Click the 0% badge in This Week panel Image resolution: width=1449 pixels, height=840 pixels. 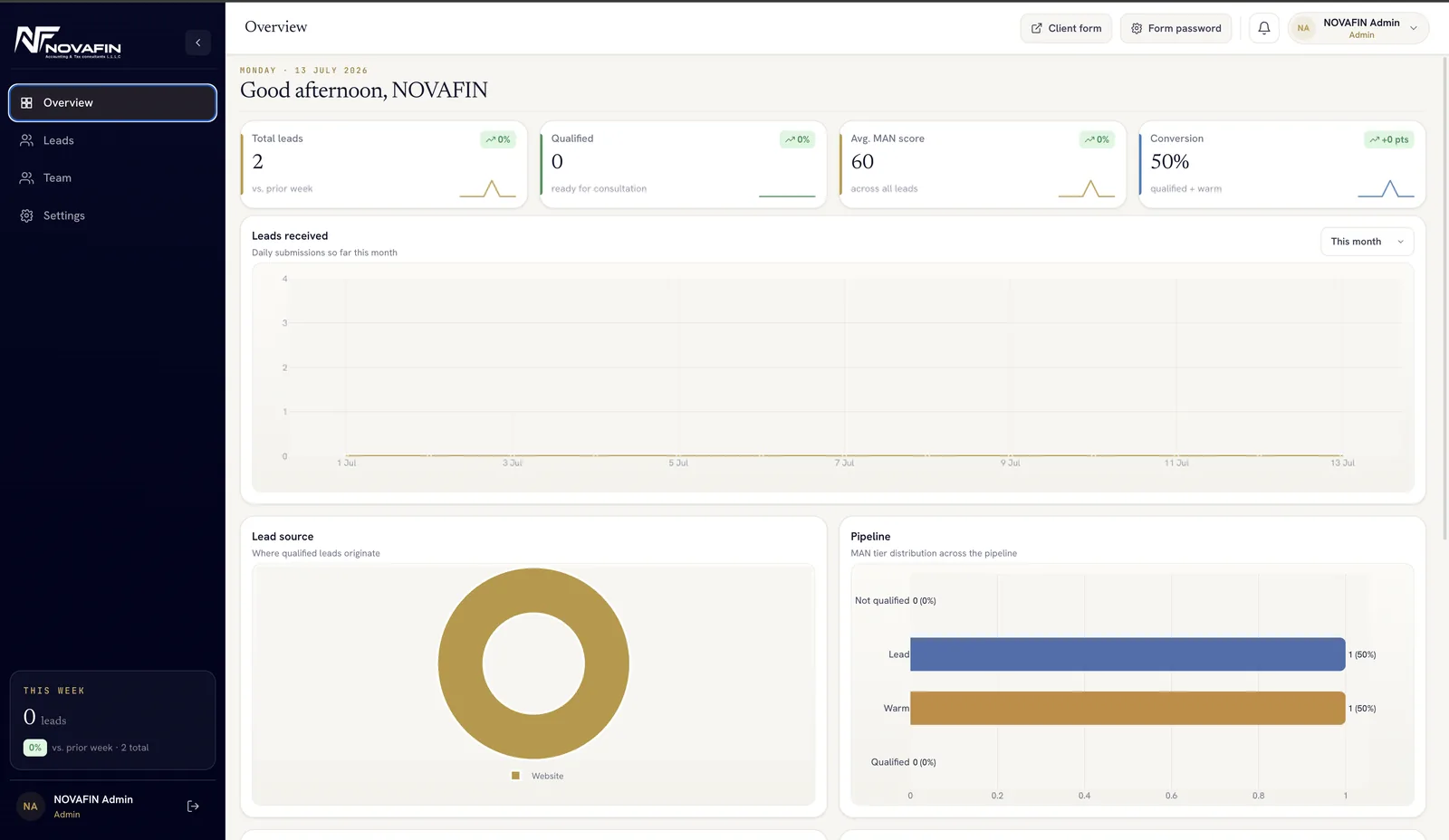pyautogui.click(x=34, y=748)
